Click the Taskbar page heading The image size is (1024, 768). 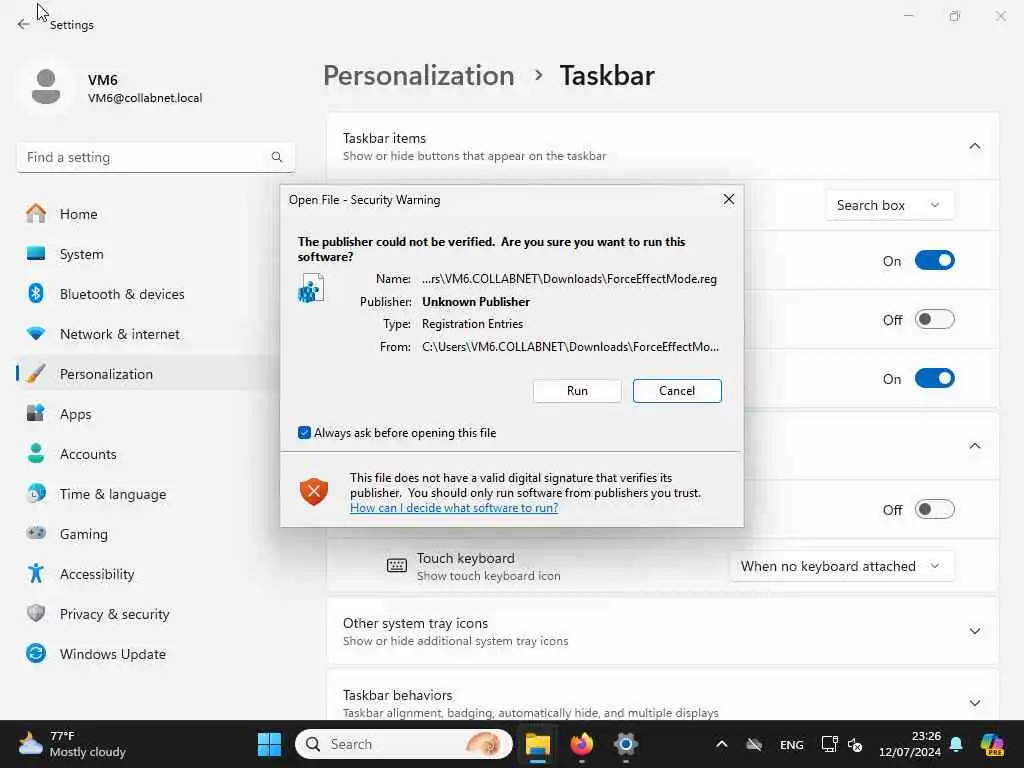(x=607, y=76)
